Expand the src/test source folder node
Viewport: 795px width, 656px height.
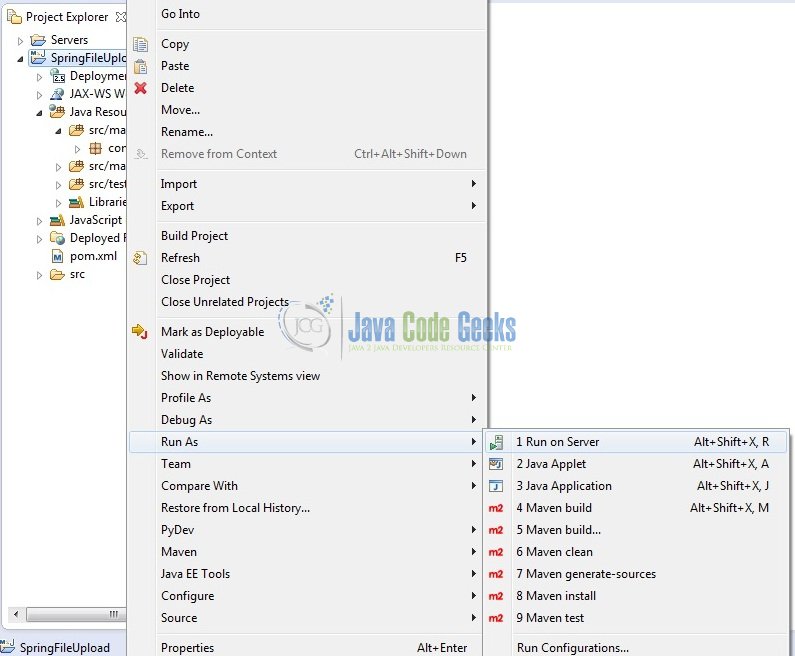pyautogui.click(x=58, y=185)
